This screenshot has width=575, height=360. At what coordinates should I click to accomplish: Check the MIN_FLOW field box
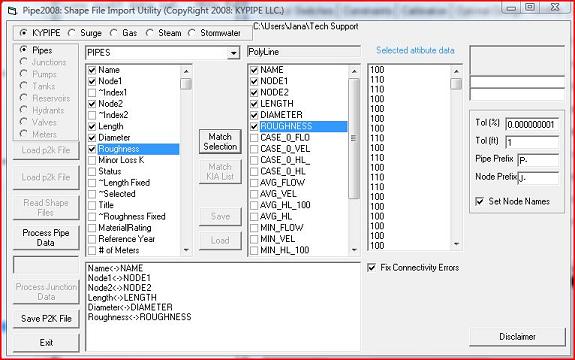tap(254, 228)
